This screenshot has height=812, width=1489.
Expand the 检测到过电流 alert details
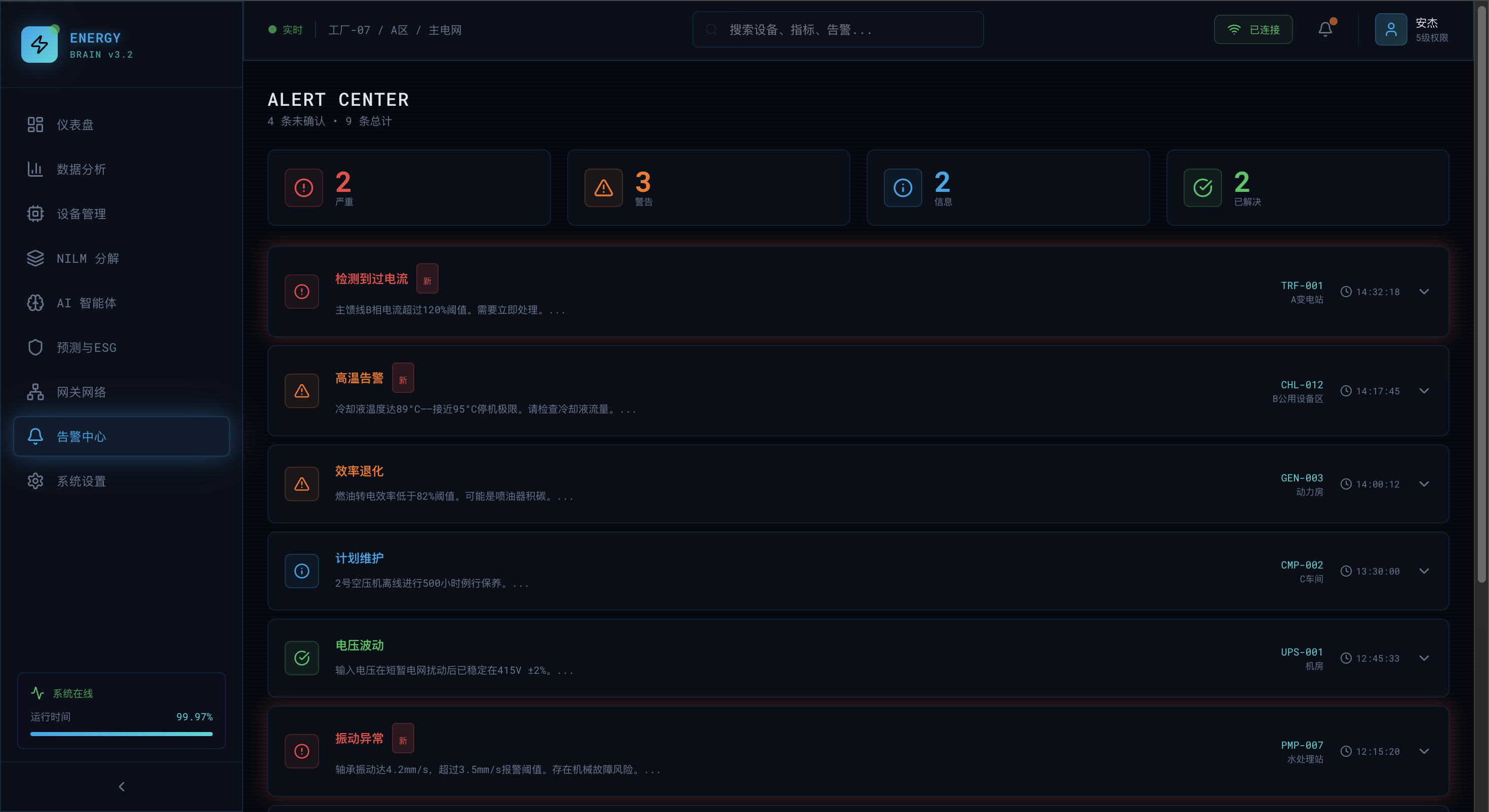pos(1424,292)
